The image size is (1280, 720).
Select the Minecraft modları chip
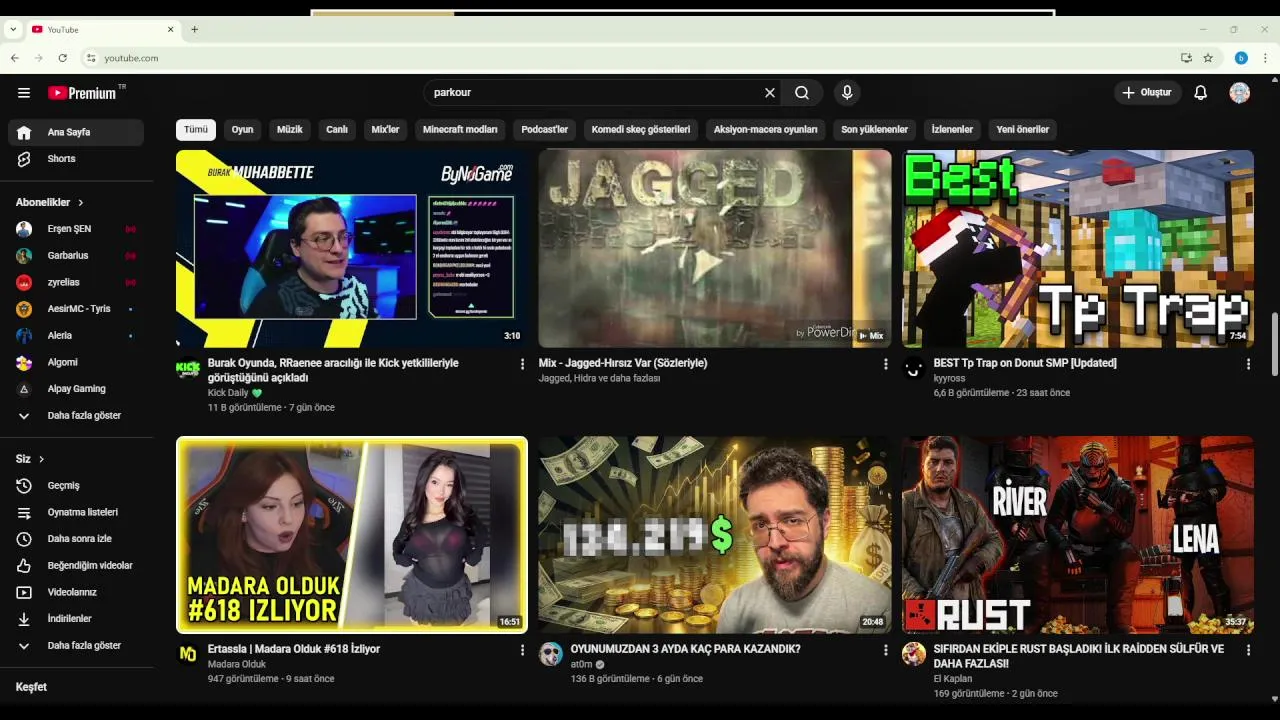coord(460,130)
